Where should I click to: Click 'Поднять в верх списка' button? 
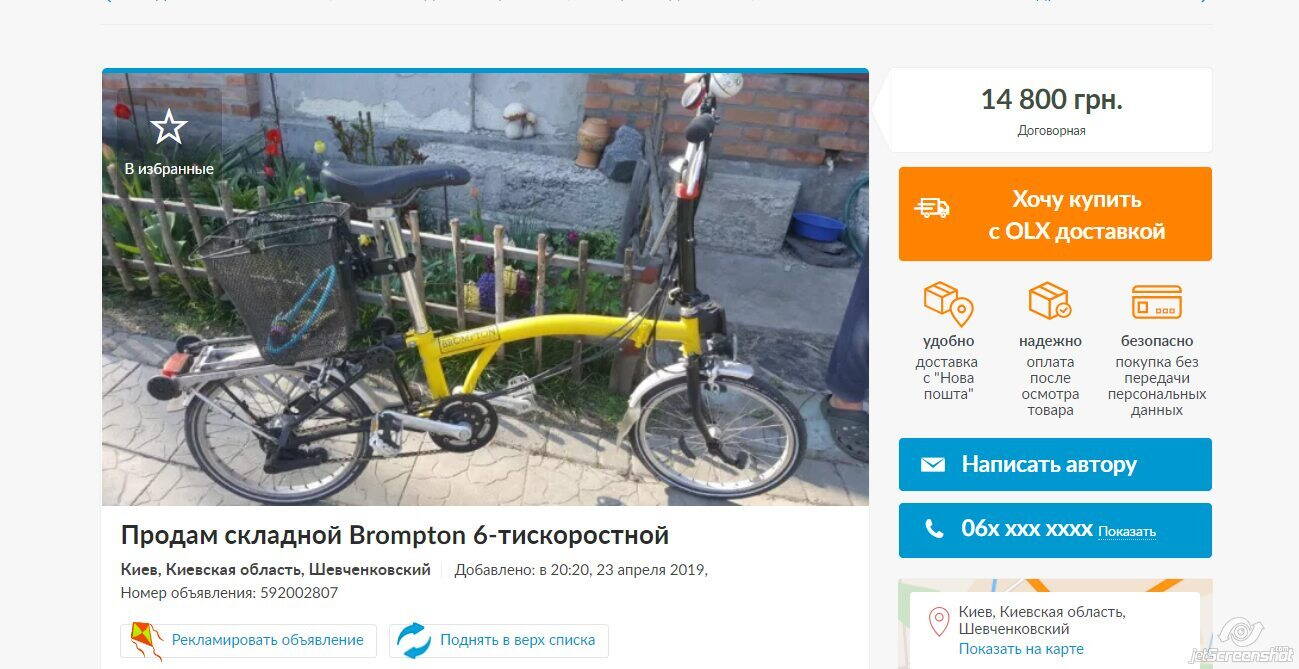[499, 640]
